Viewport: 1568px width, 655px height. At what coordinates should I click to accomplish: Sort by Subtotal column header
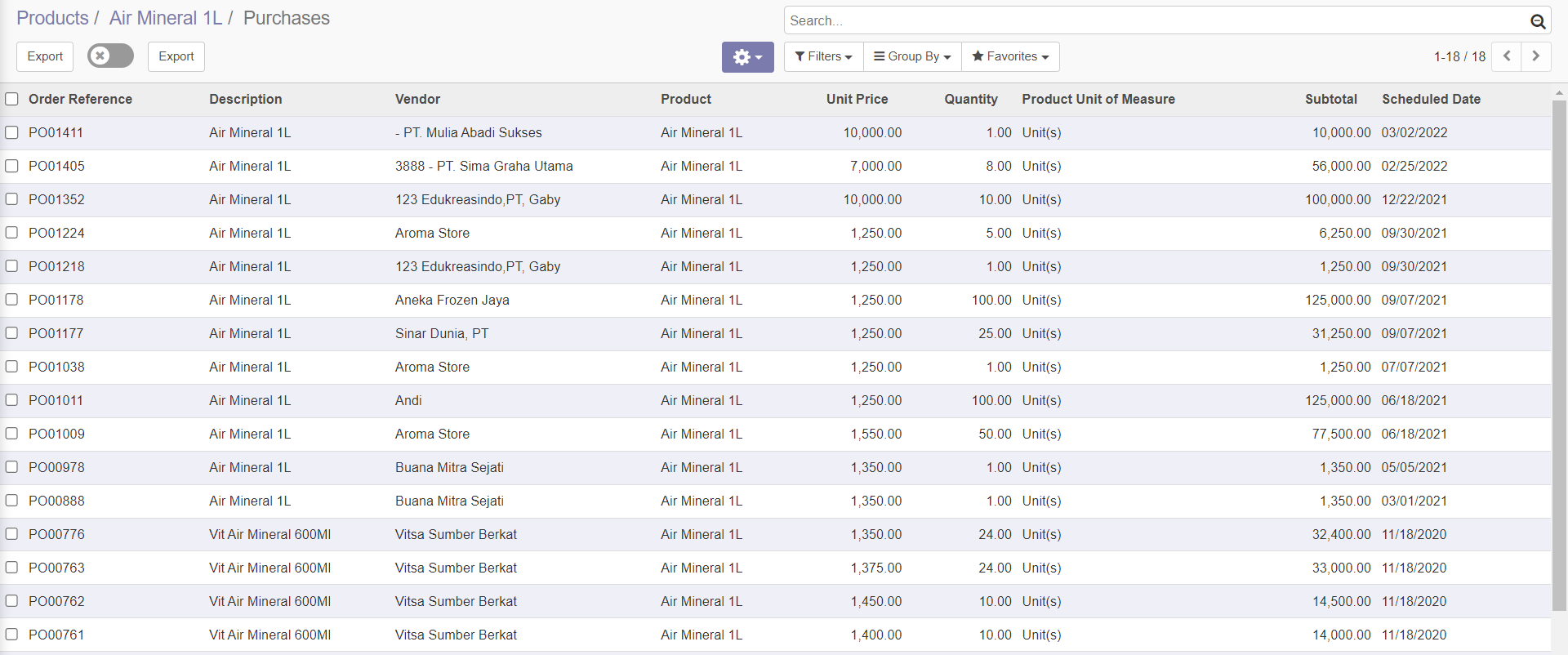1330,99
